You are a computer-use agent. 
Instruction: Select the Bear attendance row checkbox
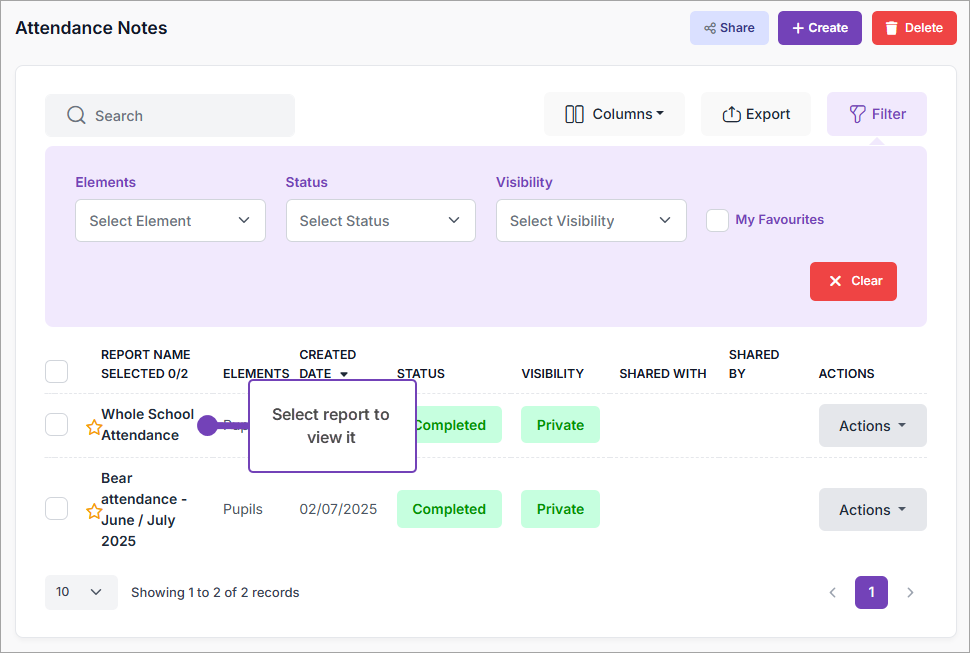(56, 508)
